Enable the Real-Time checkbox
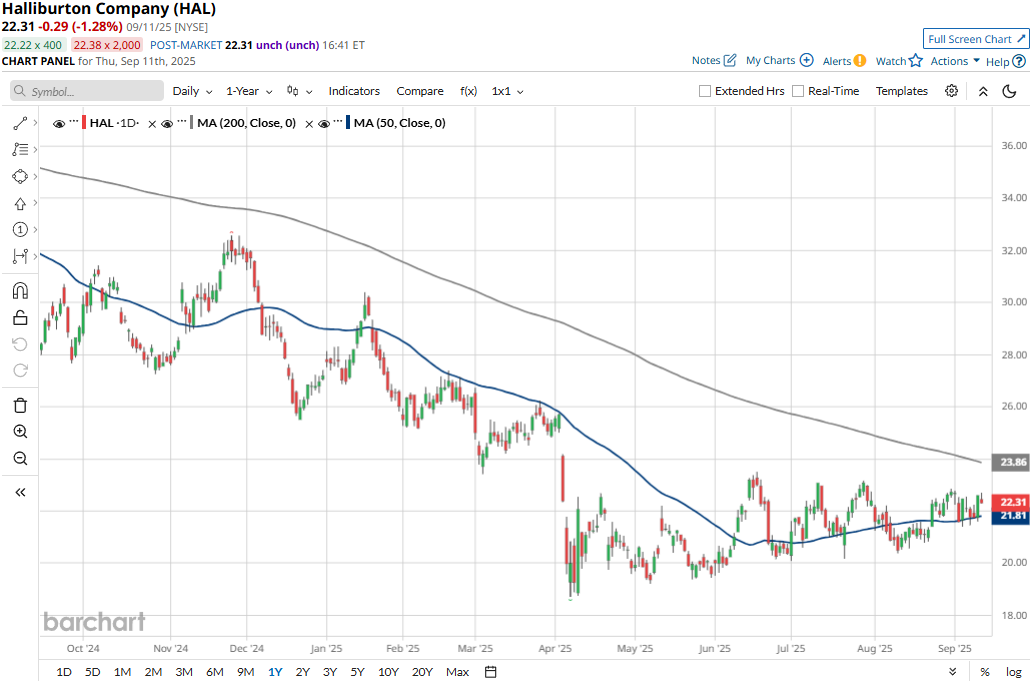This screenshot has height=681, width=1032. point(798,91)
